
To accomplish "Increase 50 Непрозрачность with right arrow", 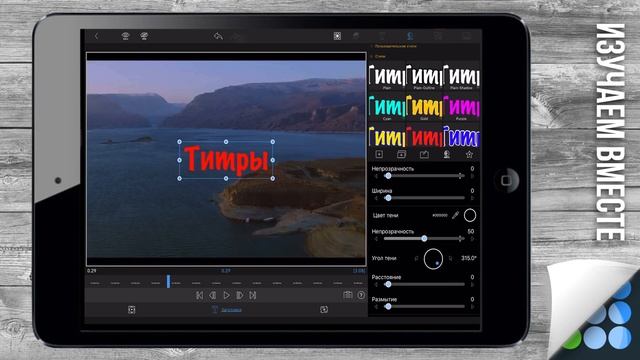I will click(x=473, y=239).
